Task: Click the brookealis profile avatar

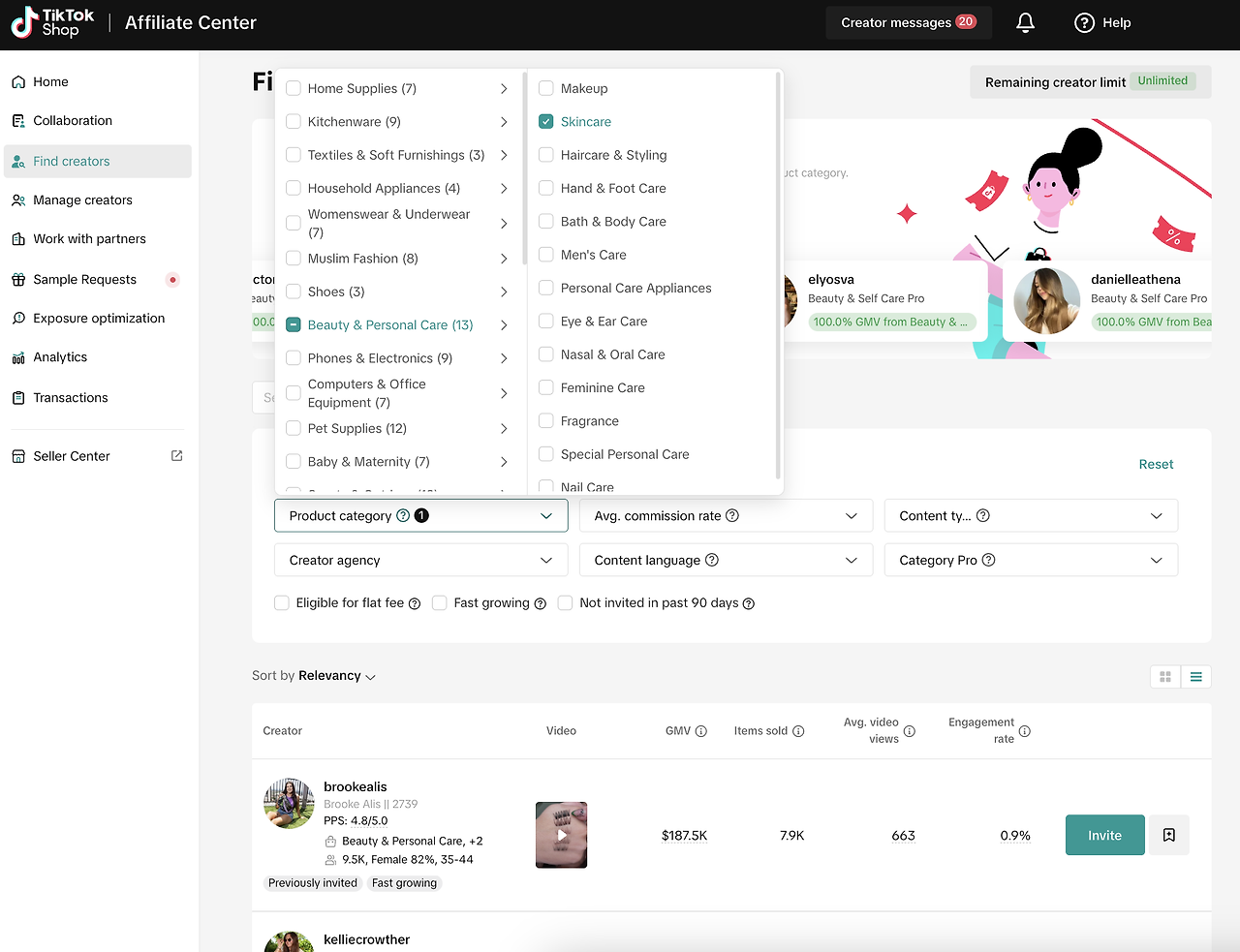Action: point(289,803)
